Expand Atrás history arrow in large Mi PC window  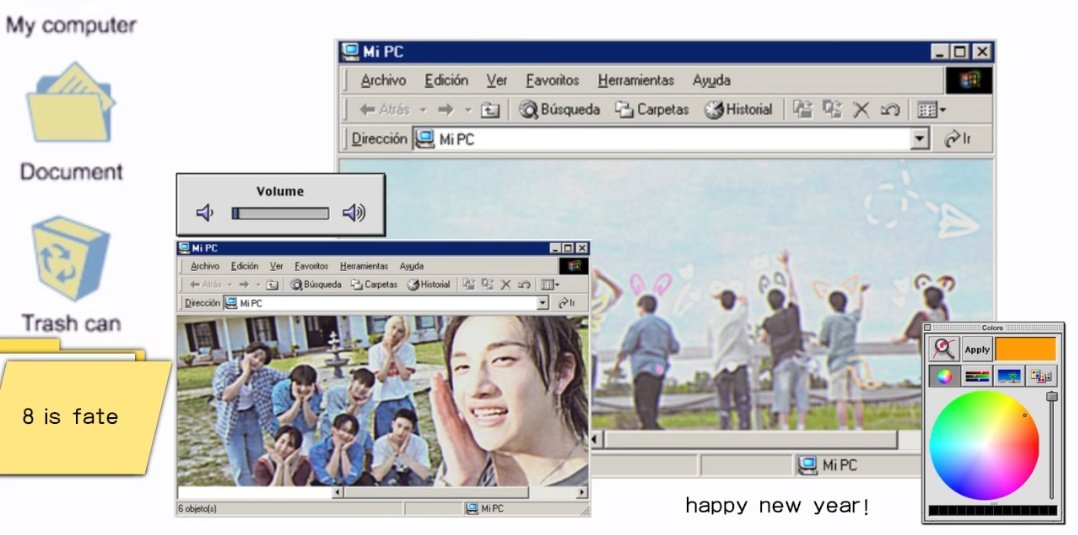coord(424,110)
